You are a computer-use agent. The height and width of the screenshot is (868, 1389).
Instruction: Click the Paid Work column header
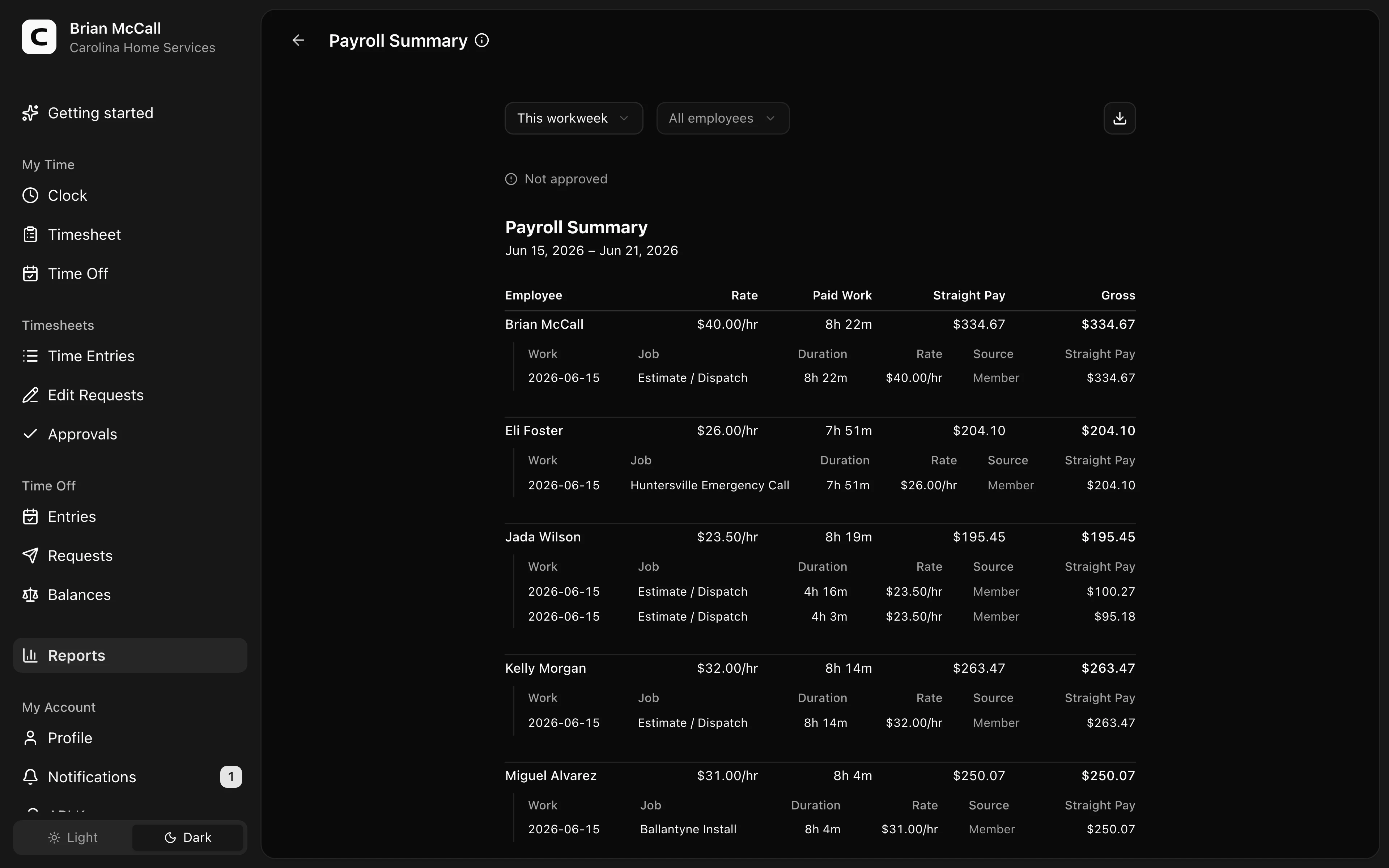842,295
